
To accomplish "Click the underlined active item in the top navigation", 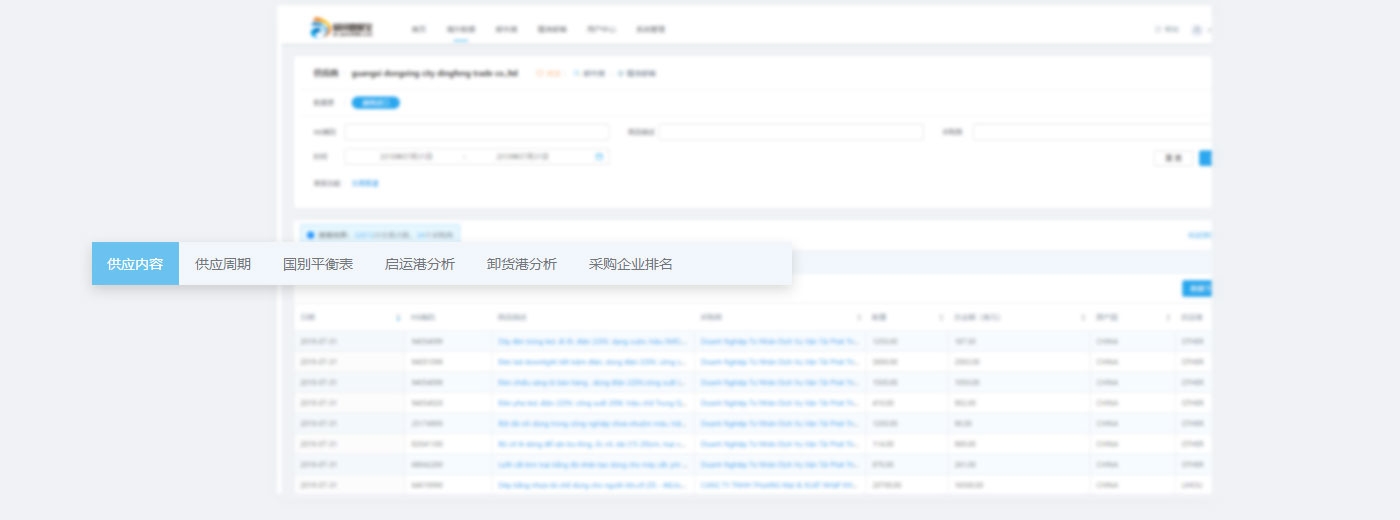I will point(460,30).
